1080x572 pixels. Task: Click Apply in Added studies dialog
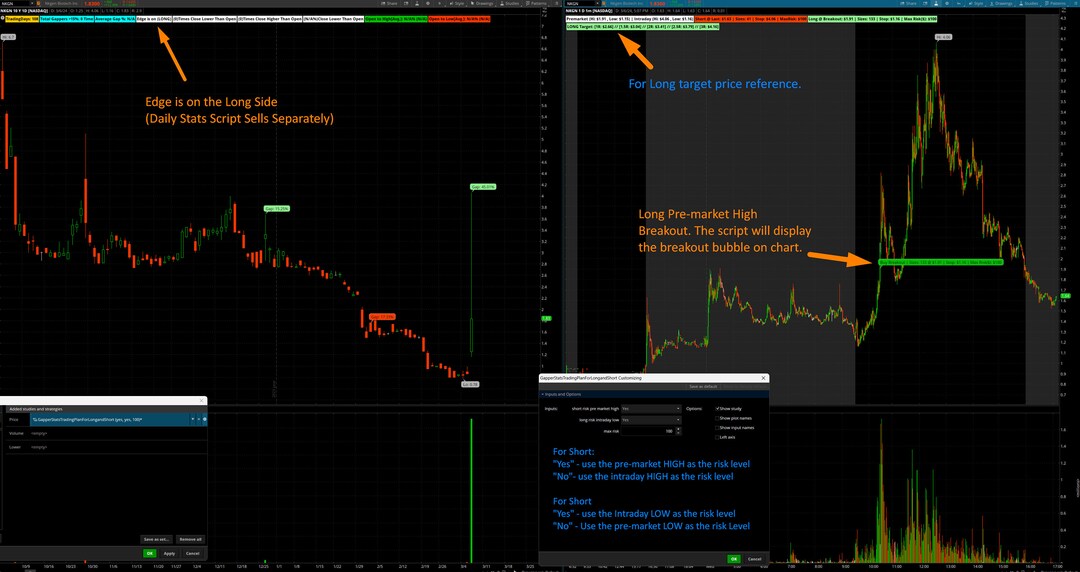(169, 553)
